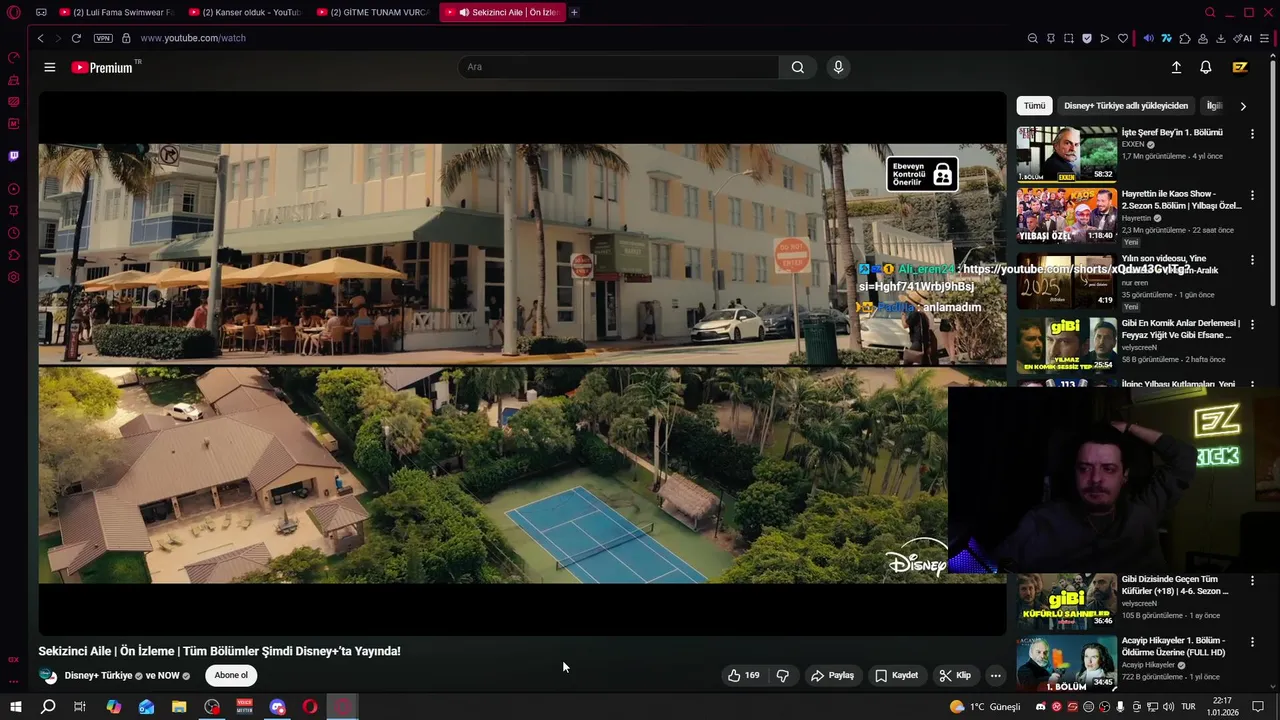
Task: Open the YouTube account avatar menu
Action: click(x=1240, y=67)
